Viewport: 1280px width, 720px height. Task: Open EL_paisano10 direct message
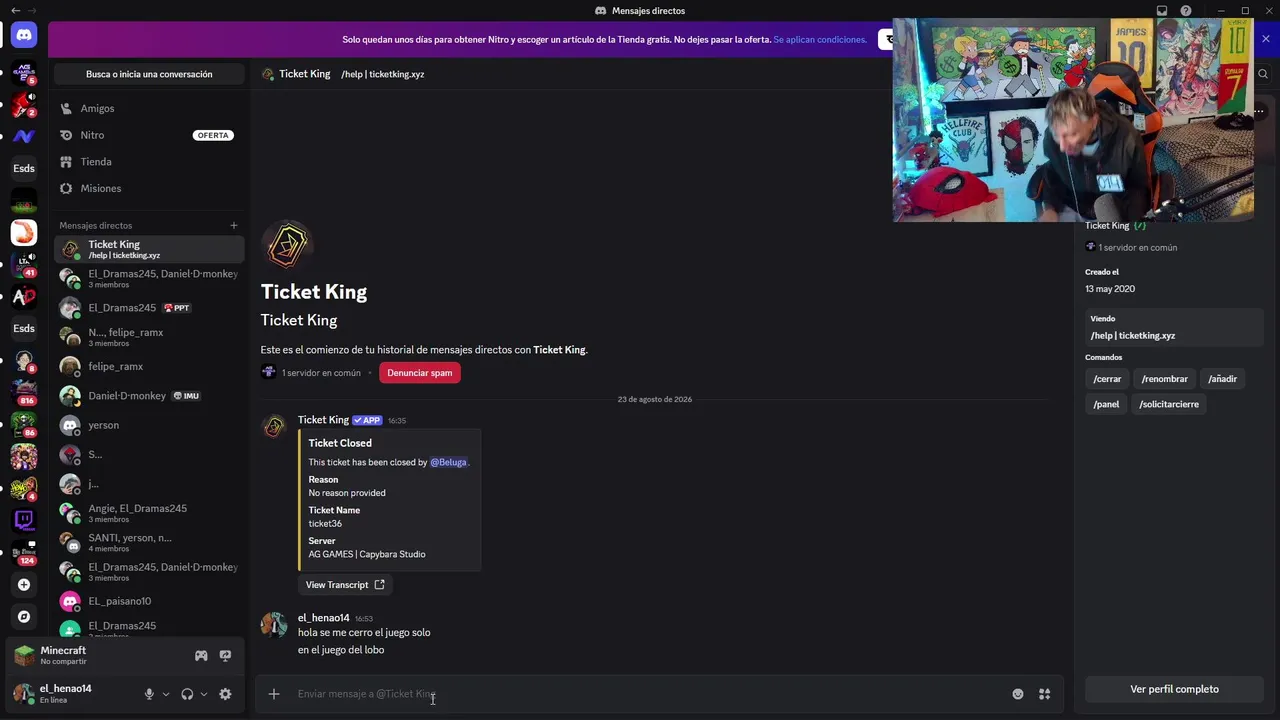149,601
